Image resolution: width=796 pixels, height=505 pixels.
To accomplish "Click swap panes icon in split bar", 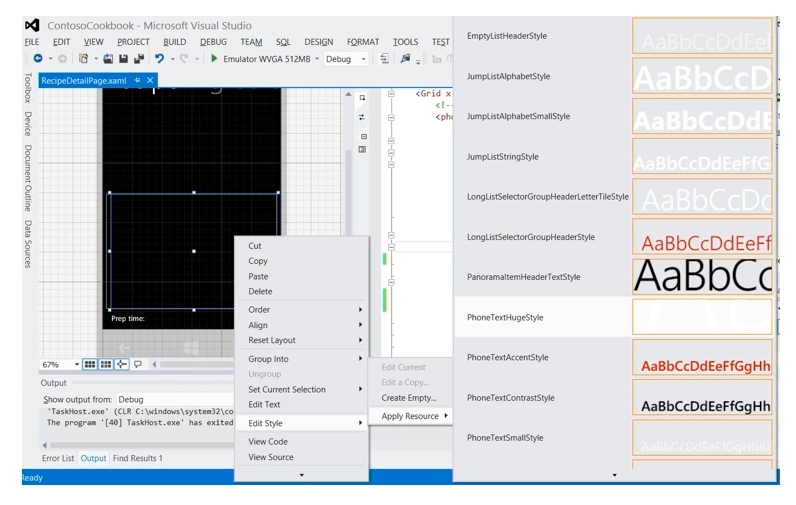I will coord(362,117).
